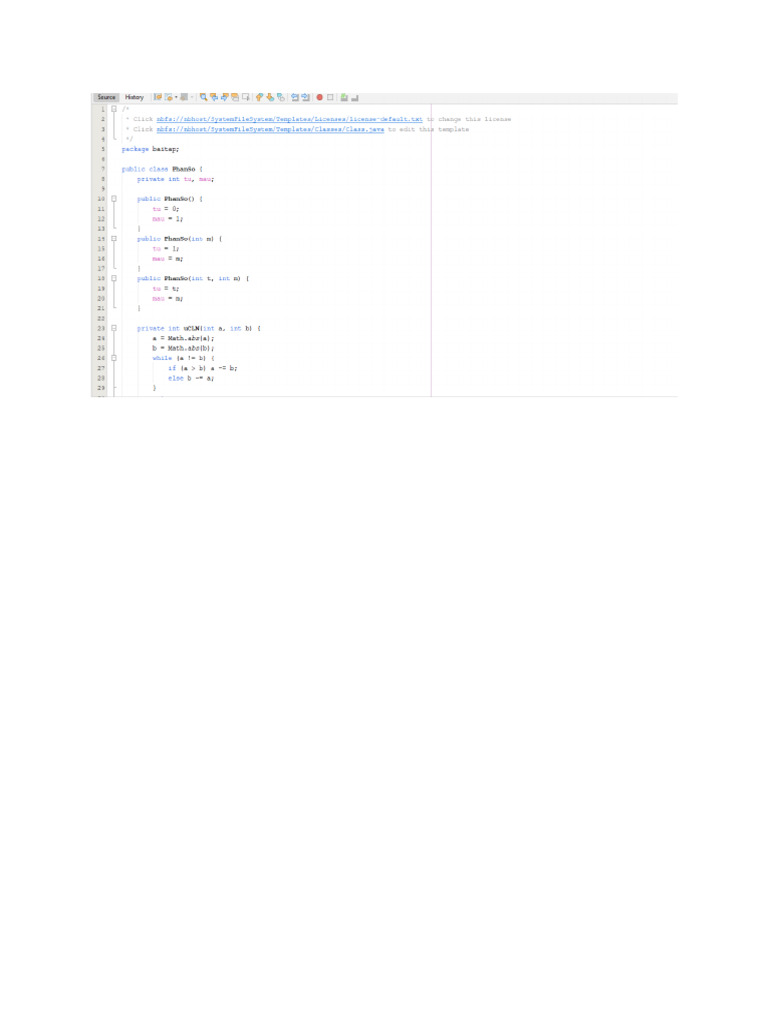The width and height of the screenshot is (768, 1024).
Task: Open the Back navigation history dropdown arrow
Action: tap(176, 97)
